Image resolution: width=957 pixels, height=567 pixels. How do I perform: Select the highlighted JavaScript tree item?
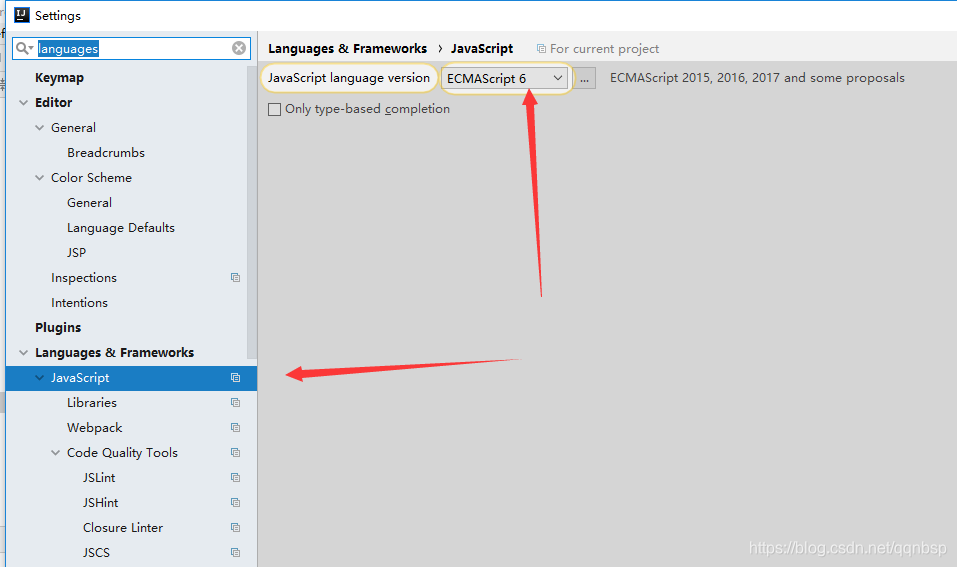[131, 378]
